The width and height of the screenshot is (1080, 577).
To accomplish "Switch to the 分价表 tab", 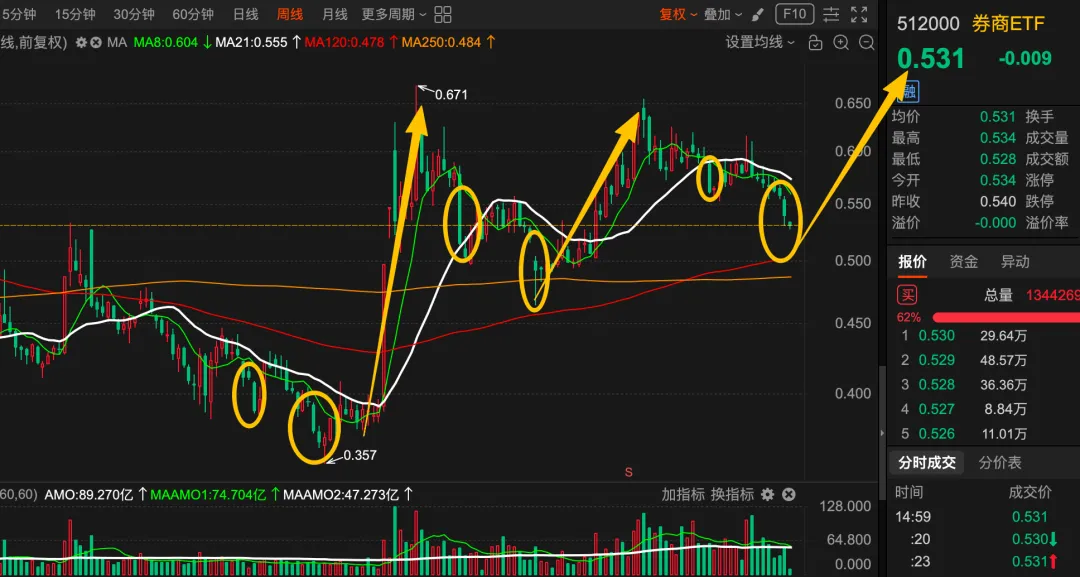I will (1000, 463).
